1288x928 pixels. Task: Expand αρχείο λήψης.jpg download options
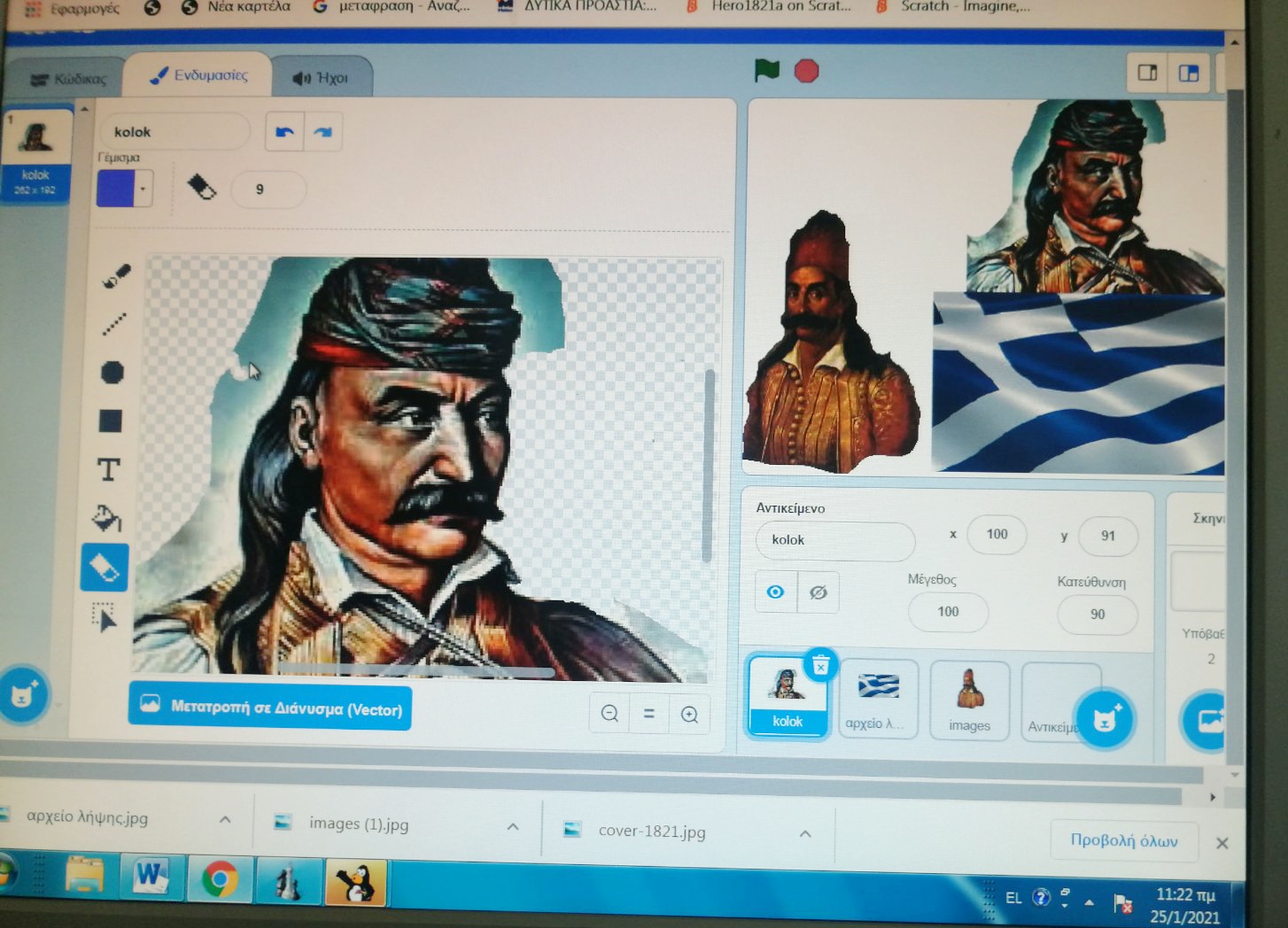pos(225,820)
